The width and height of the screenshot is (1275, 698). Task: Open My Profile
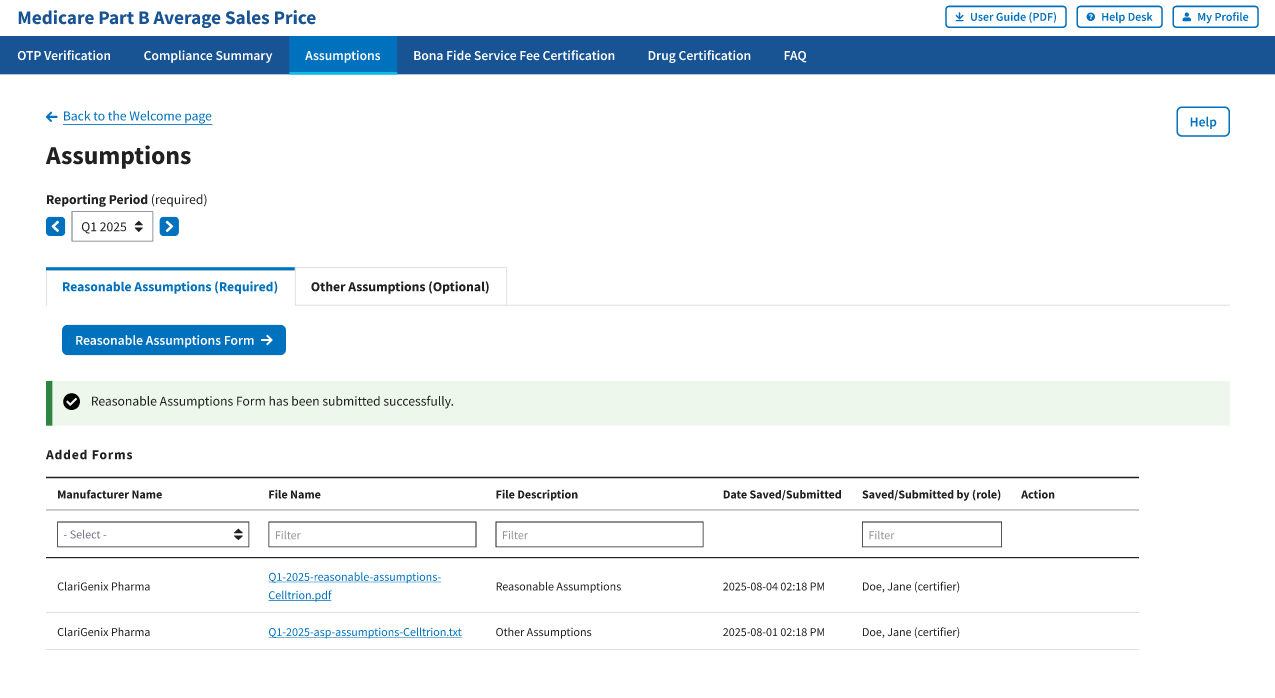tap(1215, 17)
